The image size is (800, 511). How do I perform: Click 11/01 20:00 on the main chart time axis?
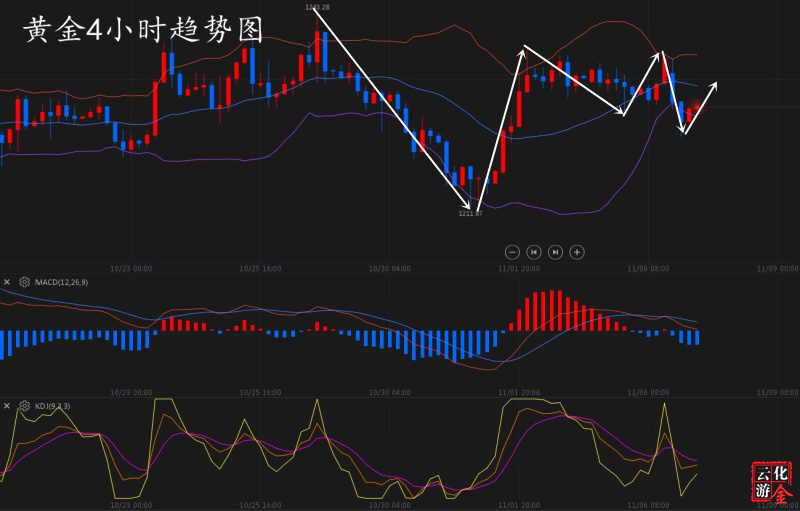tap(519, 268)
